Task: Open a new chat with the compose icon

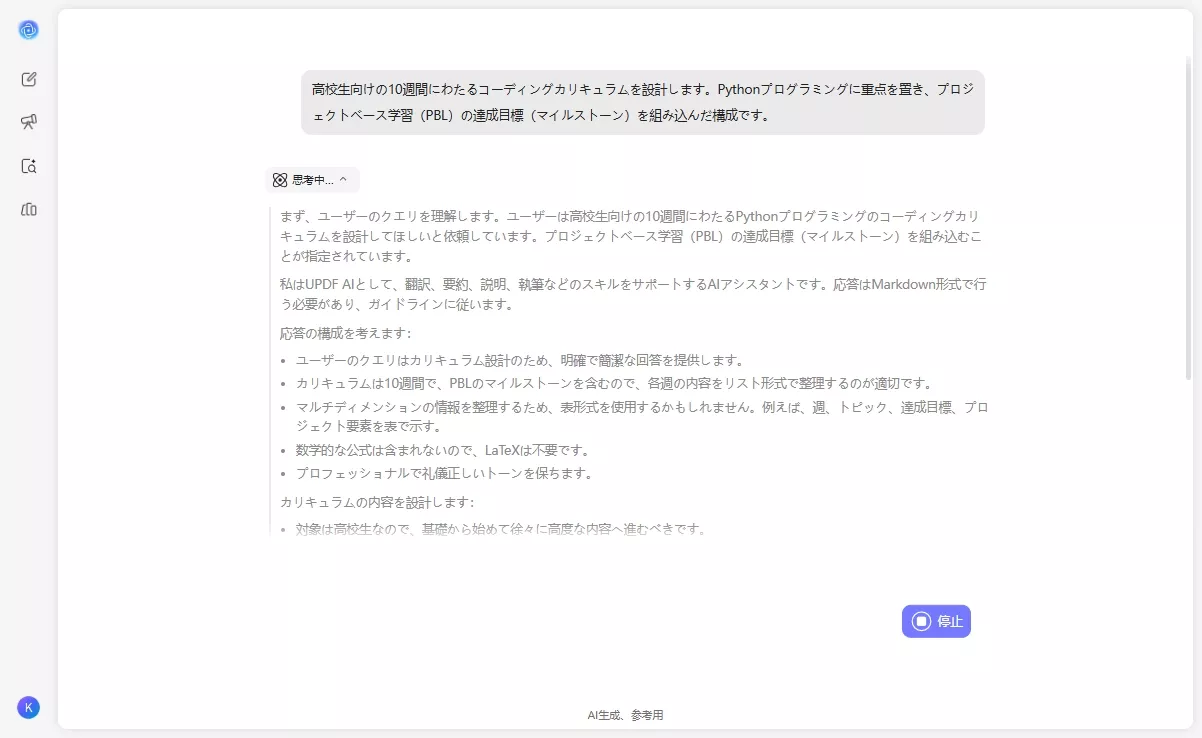Action: click(29, 79)
